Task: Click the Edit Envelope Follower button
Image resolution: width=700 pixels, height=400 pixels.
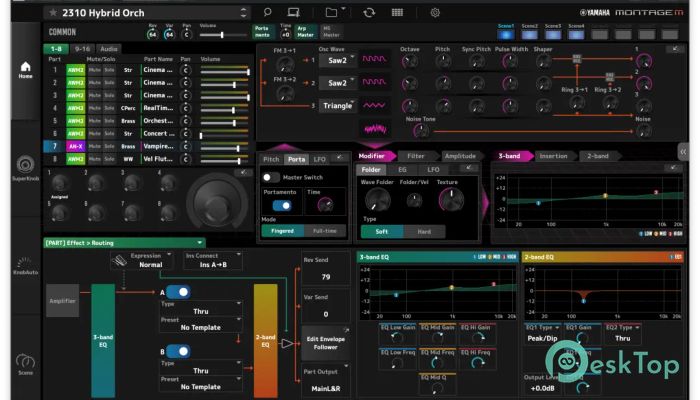Action: click(x=325, y=344)
